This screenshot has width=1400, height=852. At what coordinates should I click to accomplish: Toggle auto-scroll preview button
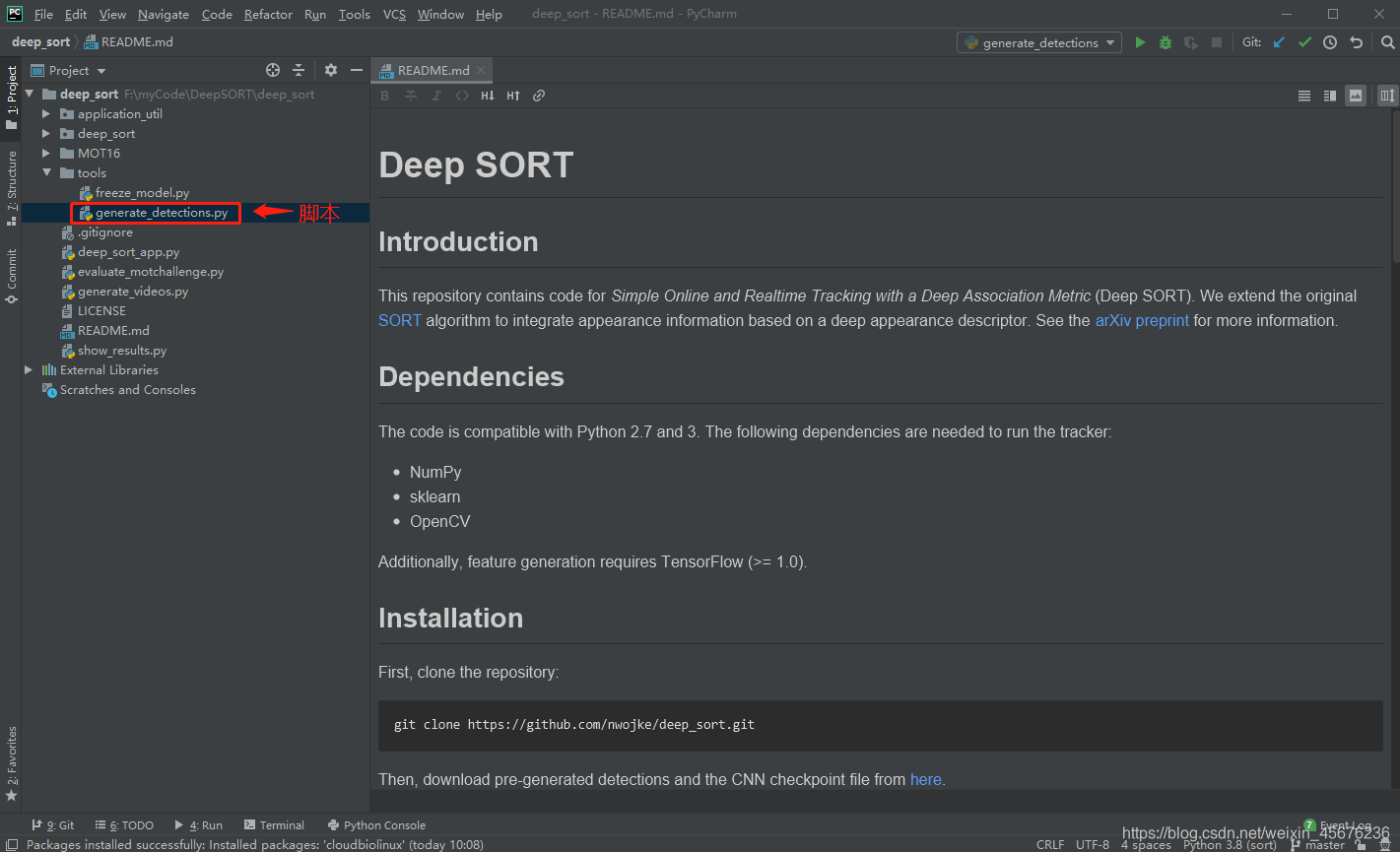pyautogui.click(x=1387, y=96)
